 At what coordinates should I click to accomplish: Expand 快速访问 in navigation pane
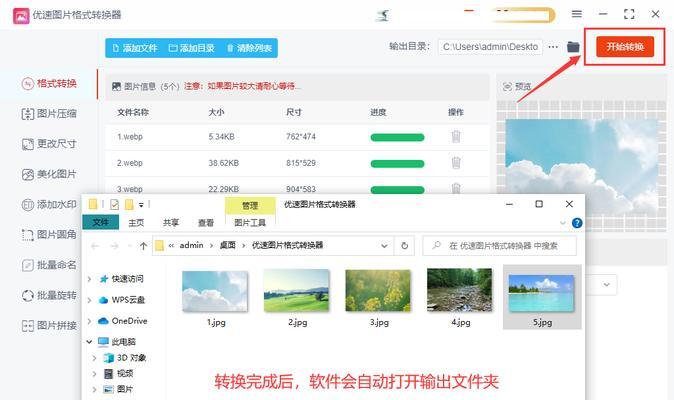(89, 279)
